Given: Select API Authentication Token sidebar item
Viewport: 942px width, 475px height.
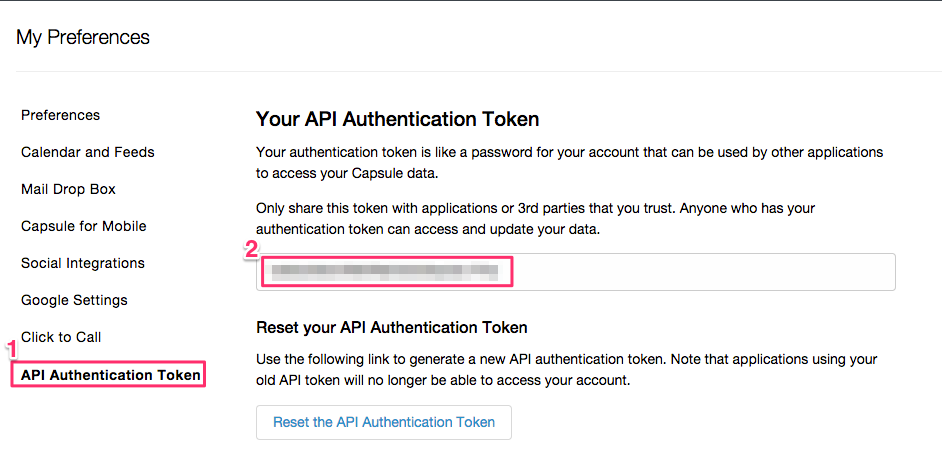Looking at the screenshot, I should pos(111,375).
